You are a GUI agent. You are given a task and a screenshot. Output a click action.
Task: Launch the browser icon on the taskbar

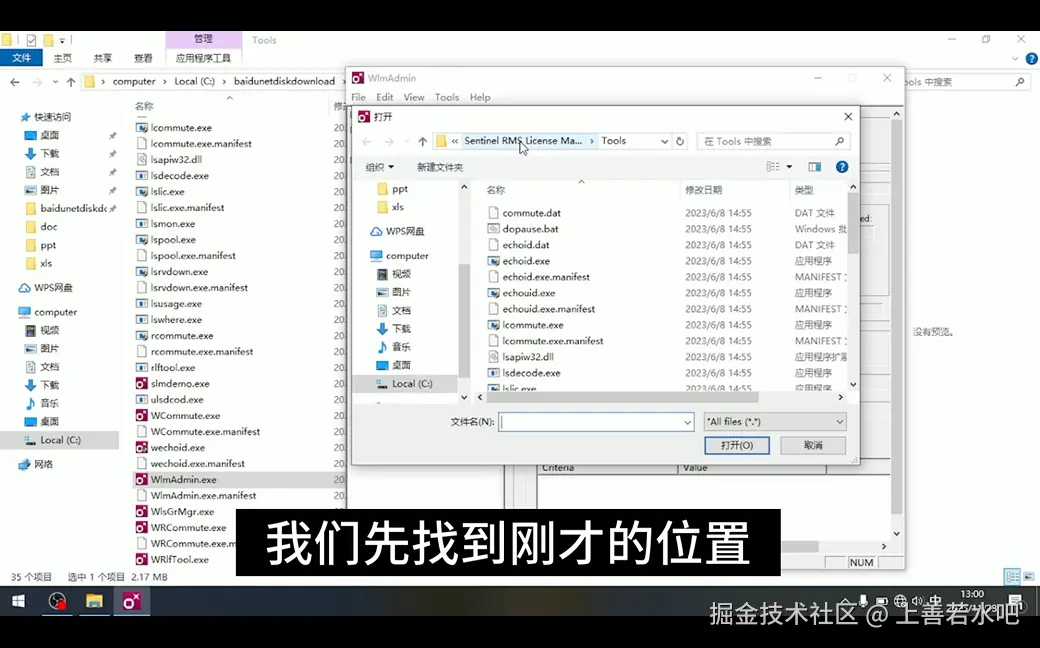click(57, 603)
